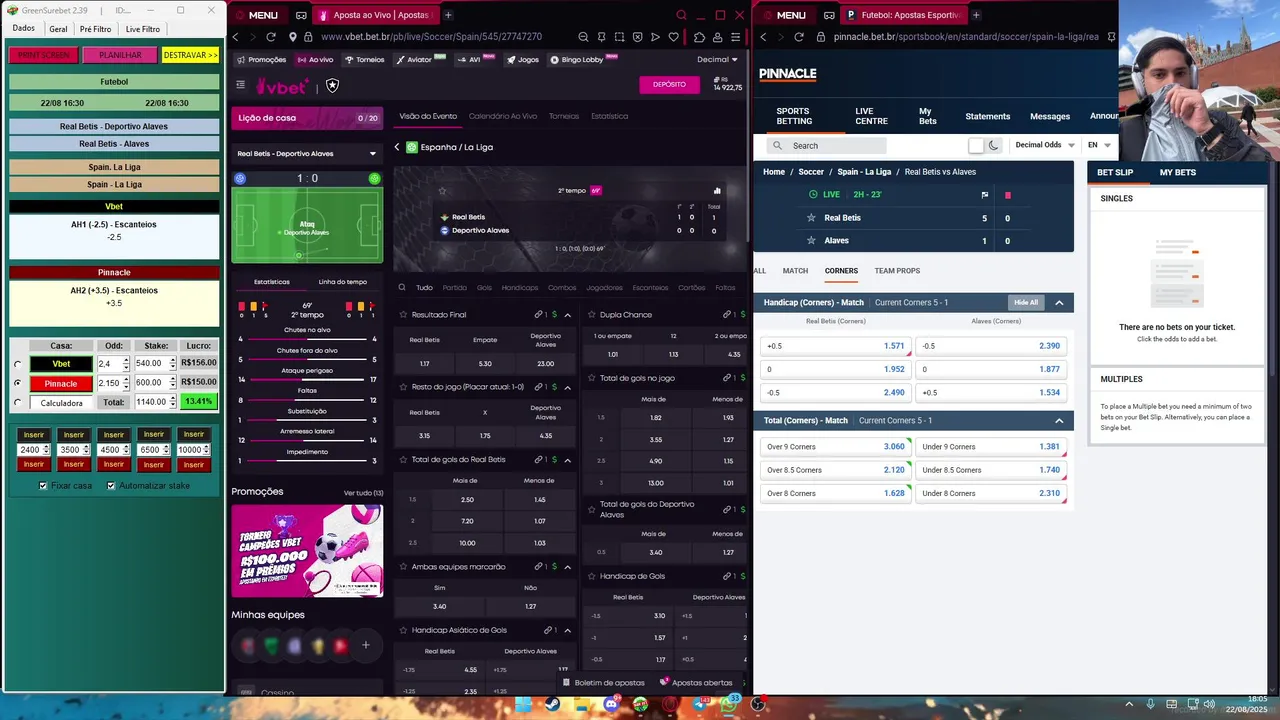The width and height of the screenshot is (1280, 720).
Task: Switch to the CORNERS tab on Pinnacle
Action: click(x=841, y=271)
